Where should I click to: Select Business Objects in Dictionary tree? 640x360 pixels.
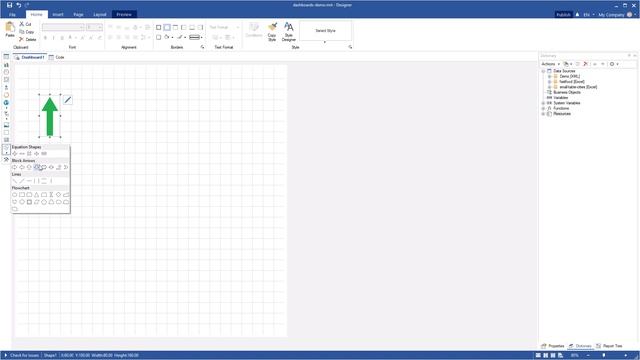click(x=567, y=92)
